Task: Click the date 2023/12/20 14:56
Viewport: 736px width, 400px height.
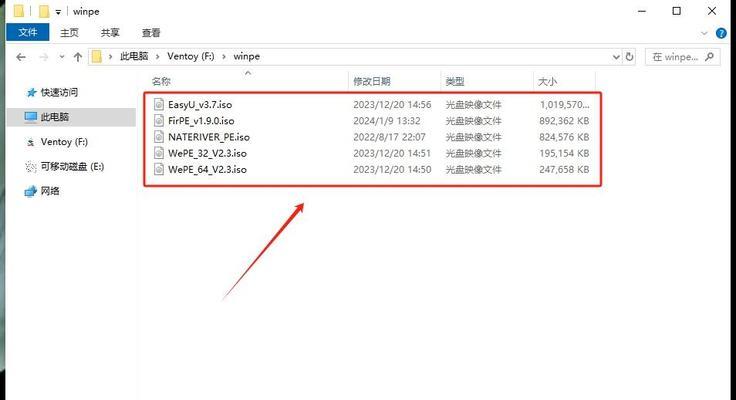Action: [392, 105]
